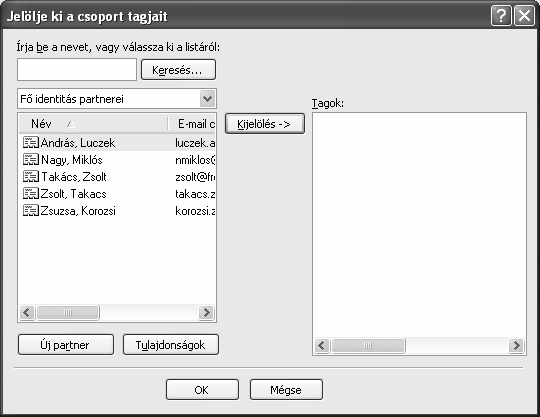Click the contact card icon beside Zsuzsa, Korozsi

pos(31,210)
